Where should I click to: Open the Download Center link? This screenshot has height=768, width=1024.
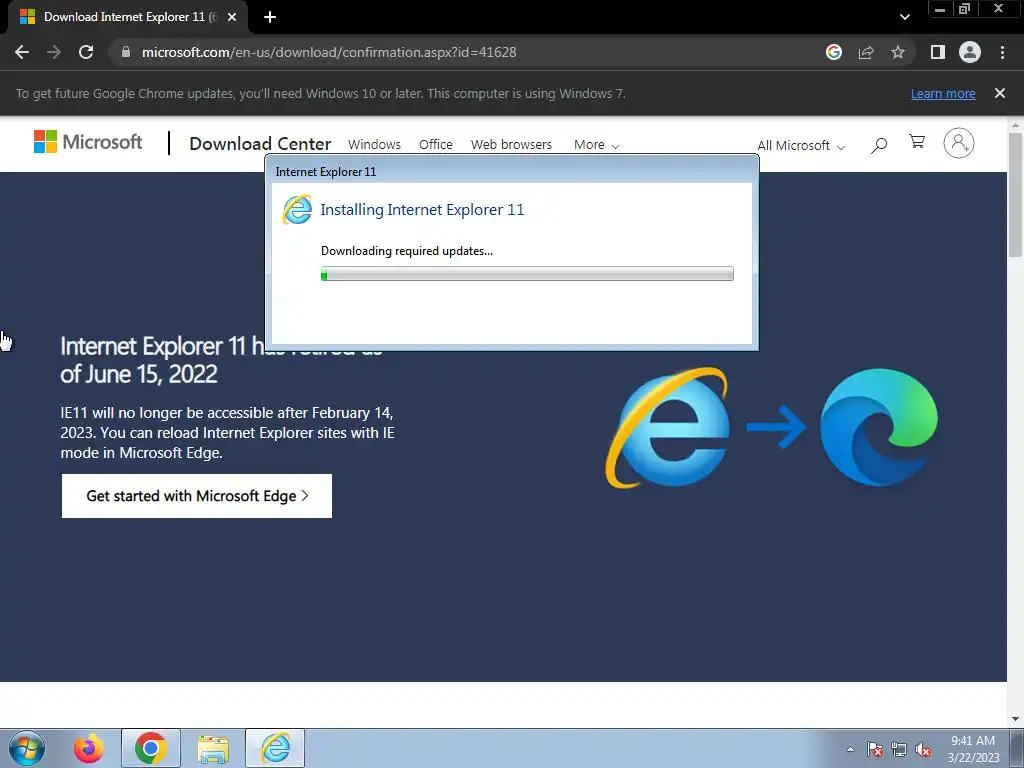260,144
